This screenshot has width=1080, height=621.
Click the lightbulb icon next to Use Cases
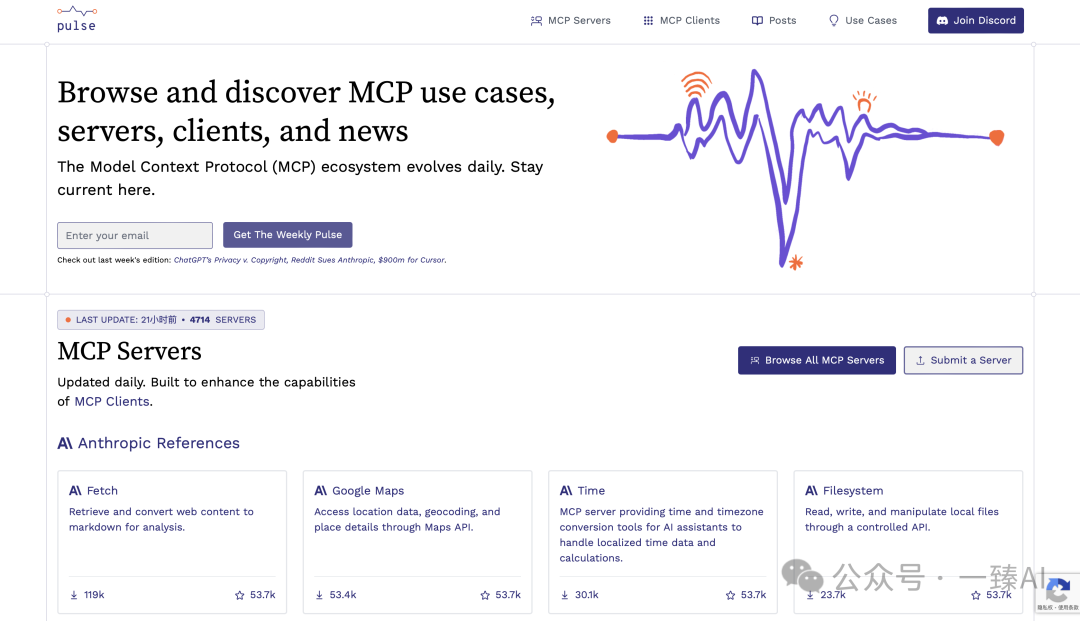click(833, 21)
